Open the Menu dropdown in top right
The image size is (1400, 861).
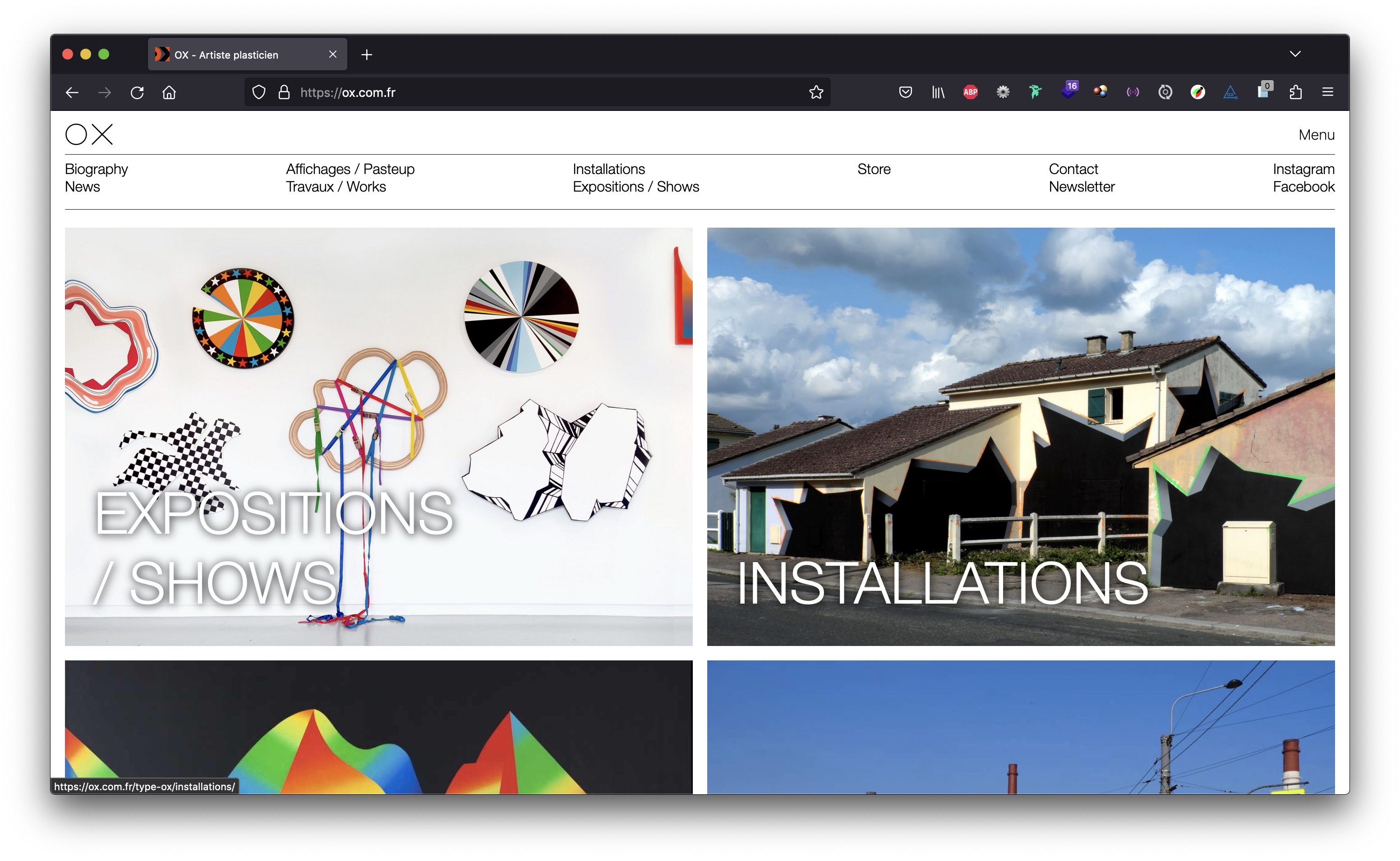tap(1316, 135)
